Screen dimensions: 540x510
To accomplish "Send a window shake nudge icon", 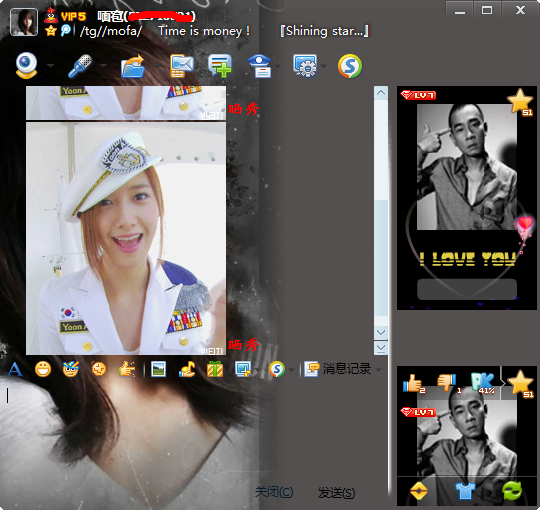I will pos(99,369).
